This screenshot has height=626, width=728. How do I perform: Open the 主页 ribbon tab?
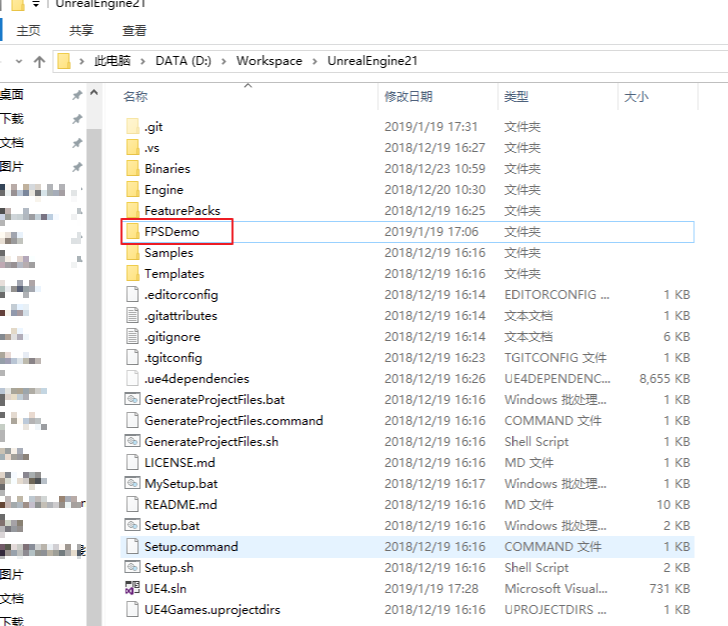coord(29,31)
